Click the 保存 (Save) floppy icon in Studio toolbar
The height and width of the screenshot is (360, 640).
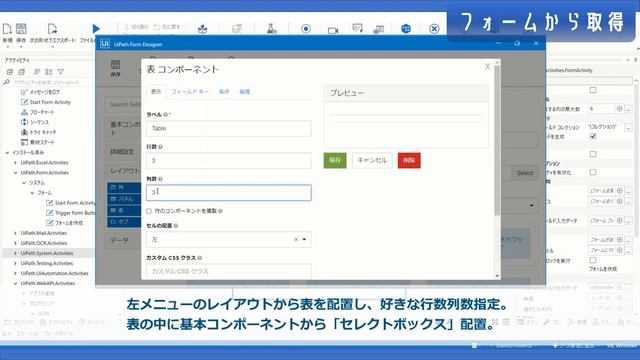[21, 29]
